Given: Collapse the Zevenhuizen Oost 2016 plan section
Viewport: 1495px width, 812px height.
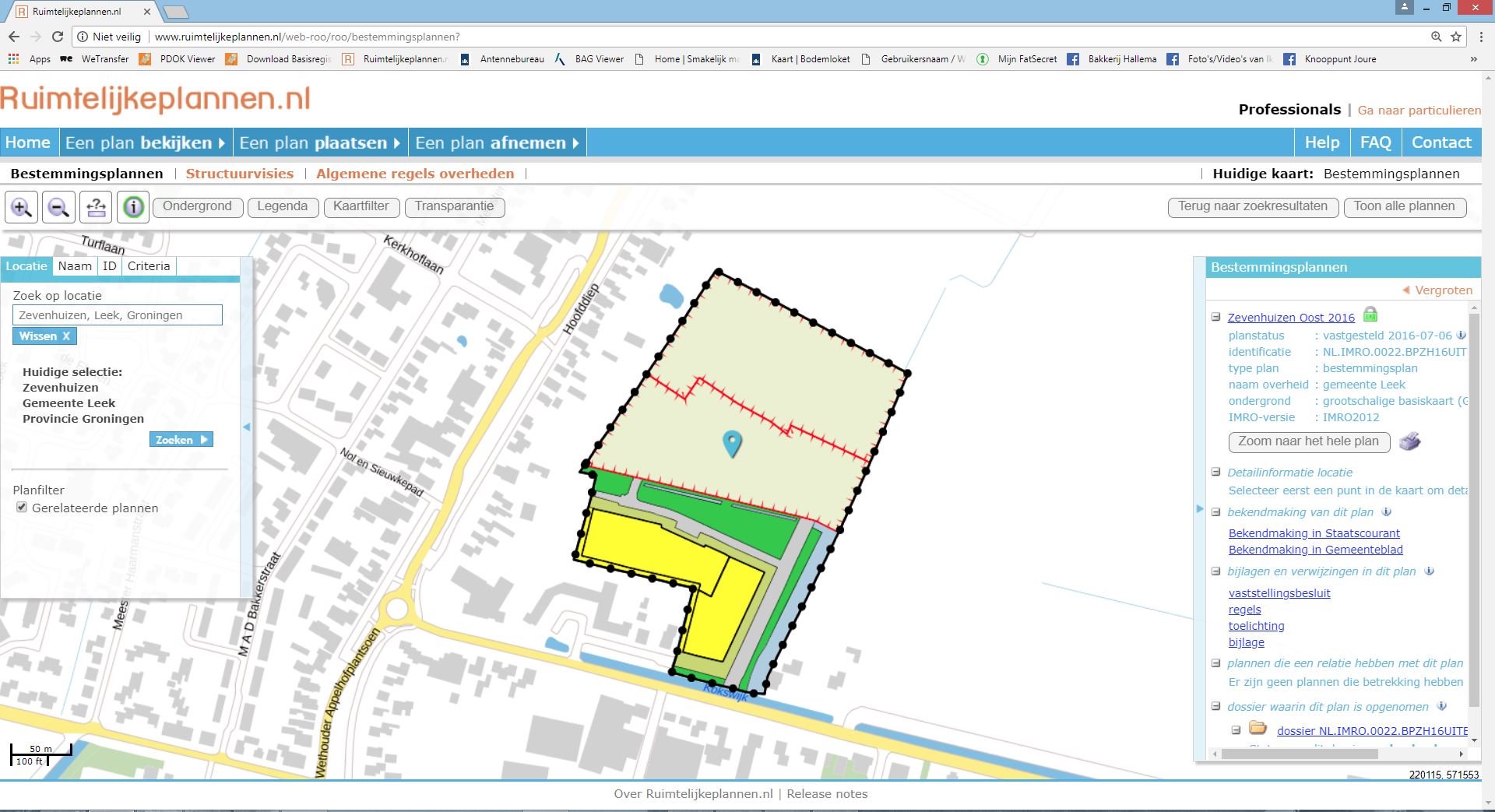Looking at the screenshot, I should point(1215,317).
